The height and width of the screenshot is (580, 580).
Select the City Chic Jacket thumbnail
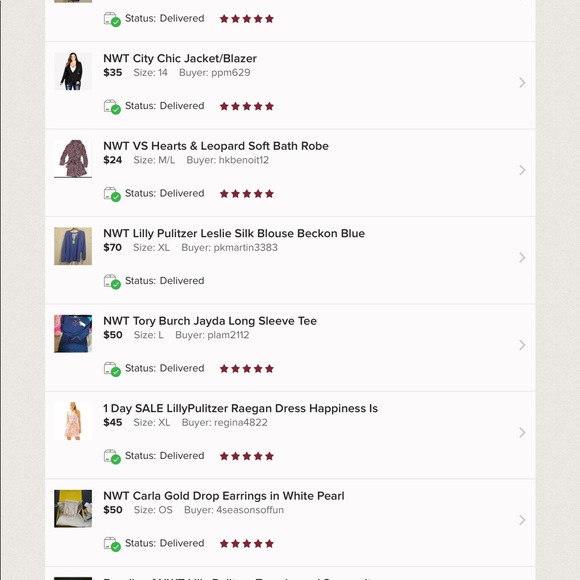(x=73, y=71)
